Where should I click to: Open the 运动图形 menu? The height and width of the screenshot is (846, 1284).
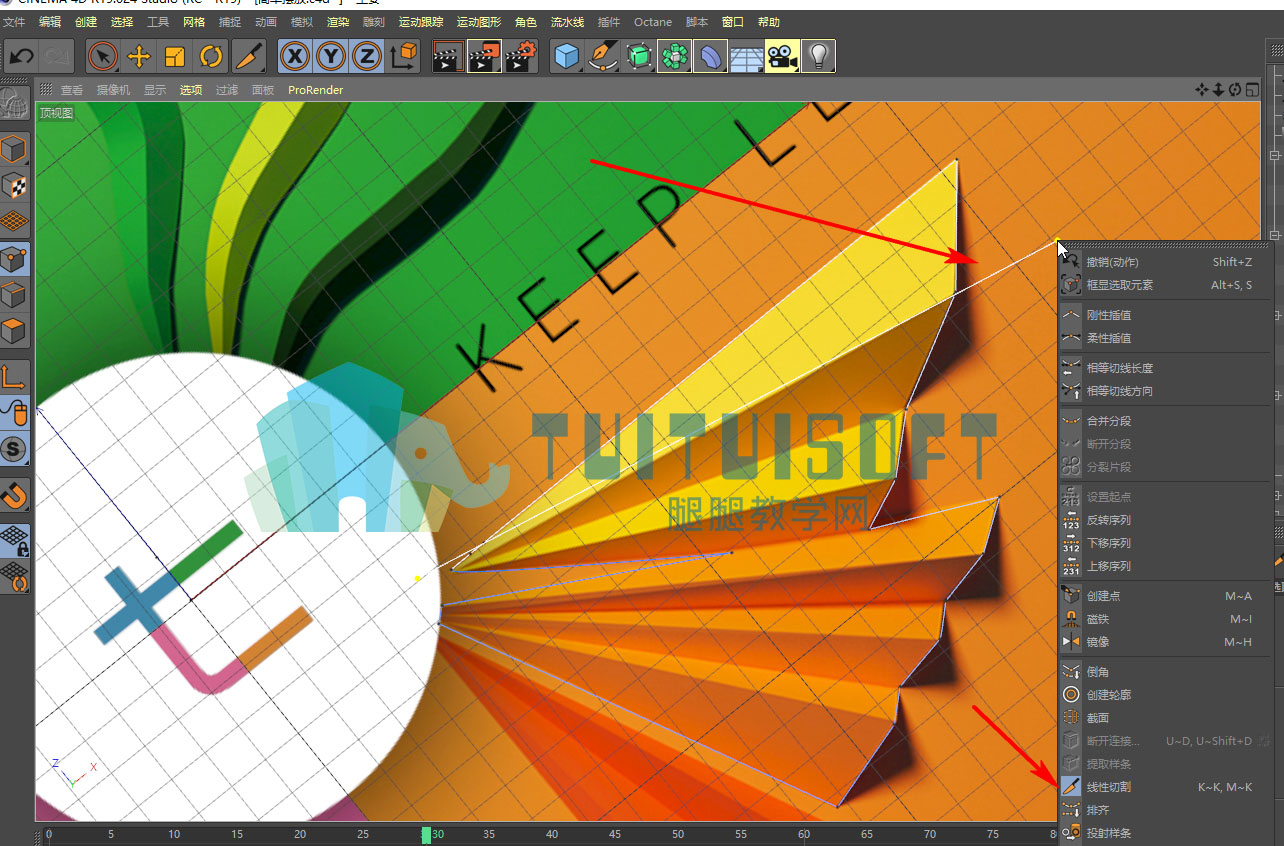point(479,22)
